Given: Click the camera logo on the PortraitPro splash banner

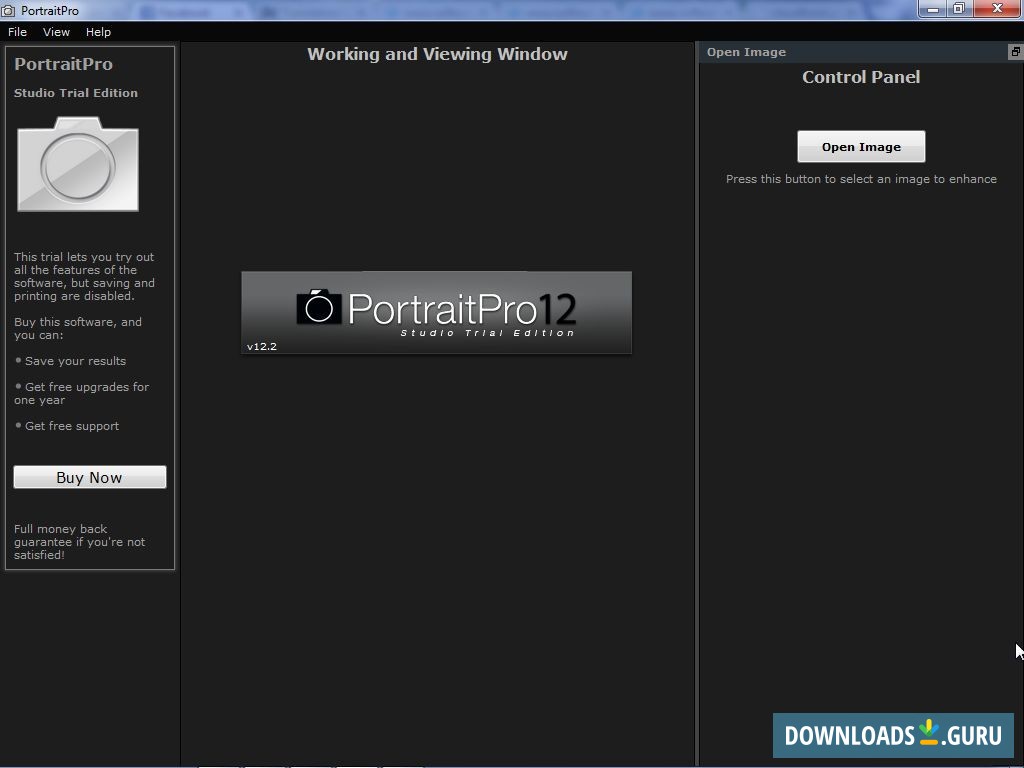Looking at the screenshot, I should click(317, 310).
